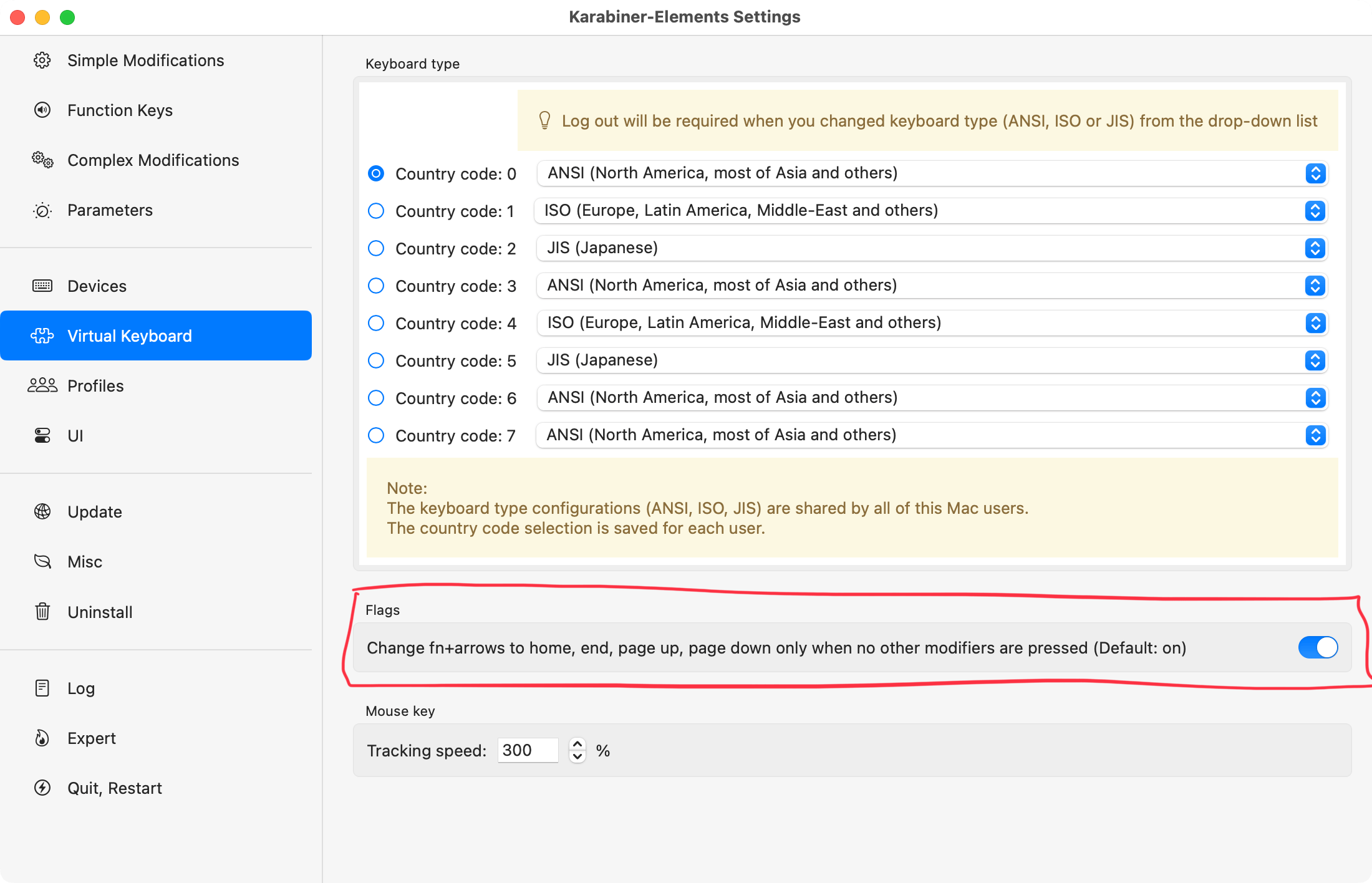Open keyboard type dropdown for Country code 0
Screen dimensions: 1372x883
(x=932, y=173)
